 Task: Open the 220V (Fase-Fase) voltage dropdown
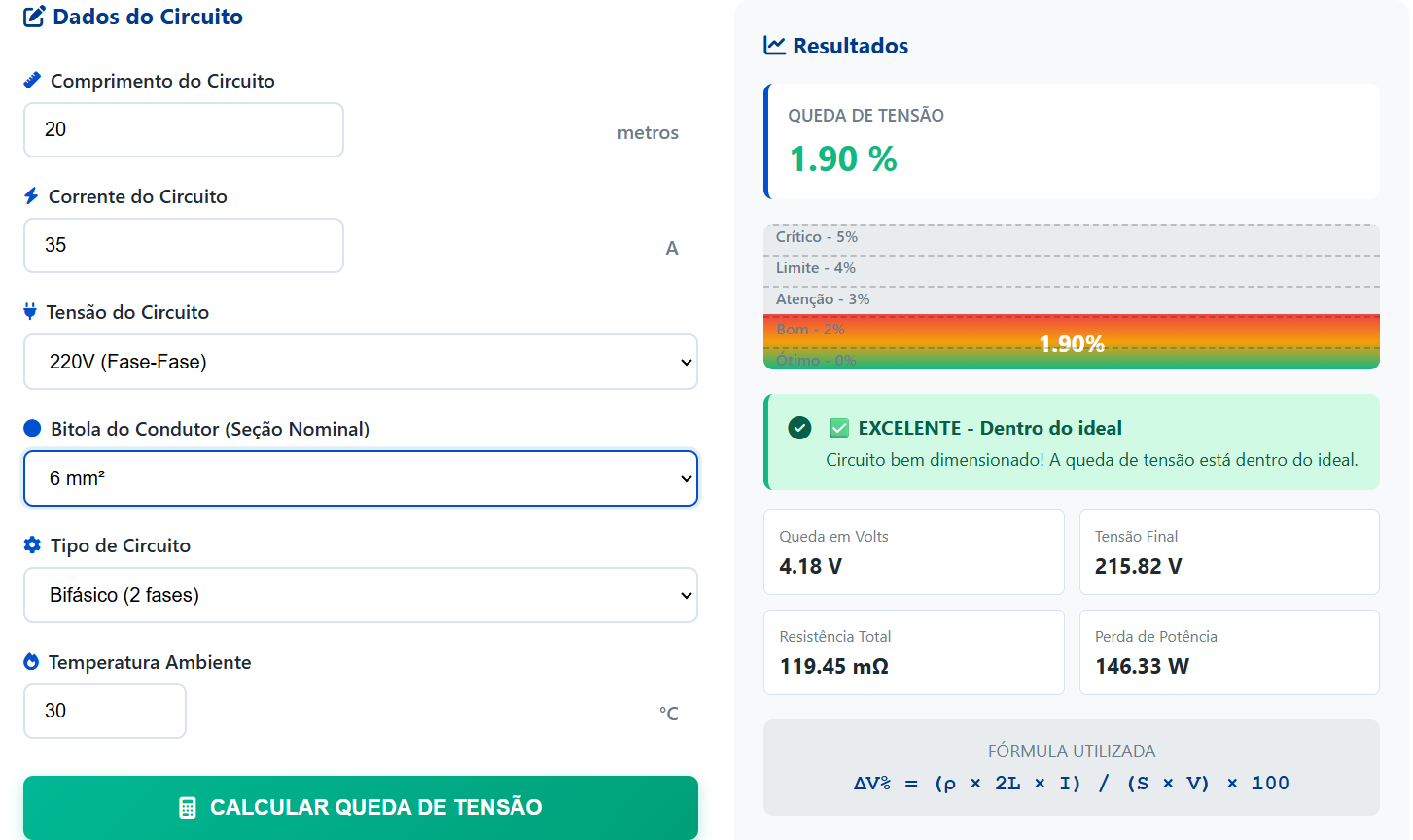point(361,362)
